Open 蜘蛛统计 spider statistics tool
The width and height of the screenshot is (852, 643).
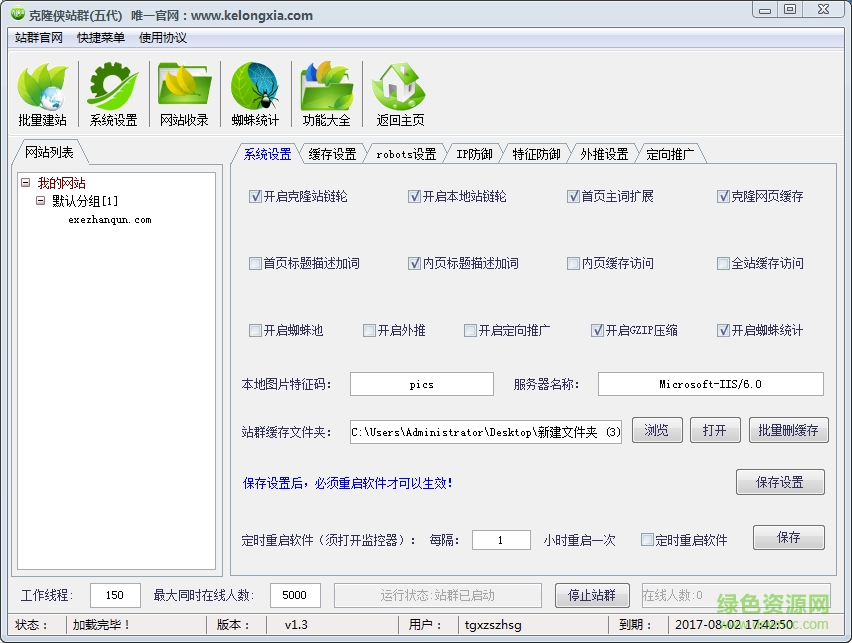[x=255, y=92]
